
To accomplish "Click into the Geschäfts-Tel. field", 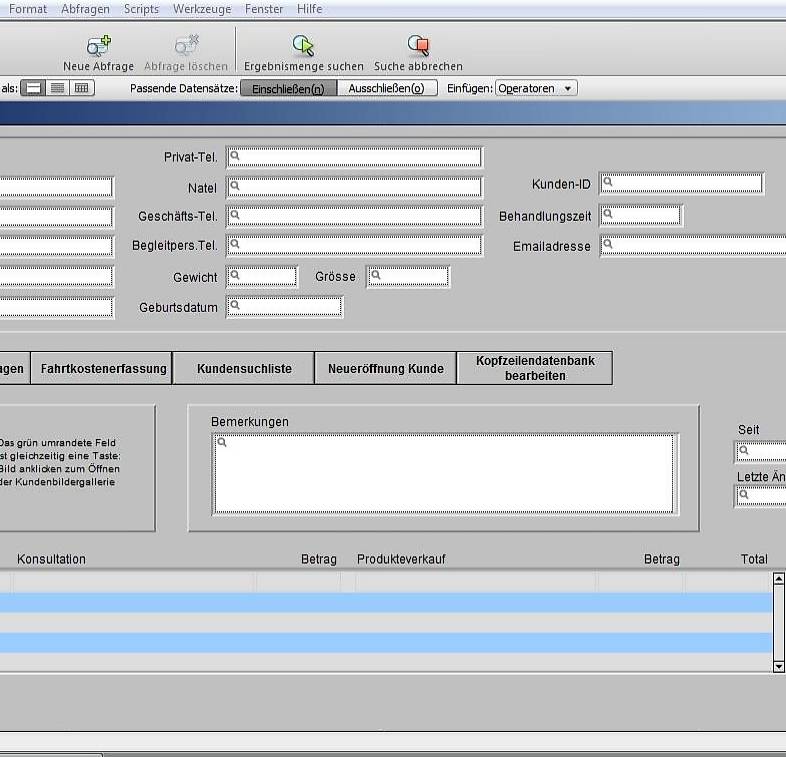I will tap(354, 216).
